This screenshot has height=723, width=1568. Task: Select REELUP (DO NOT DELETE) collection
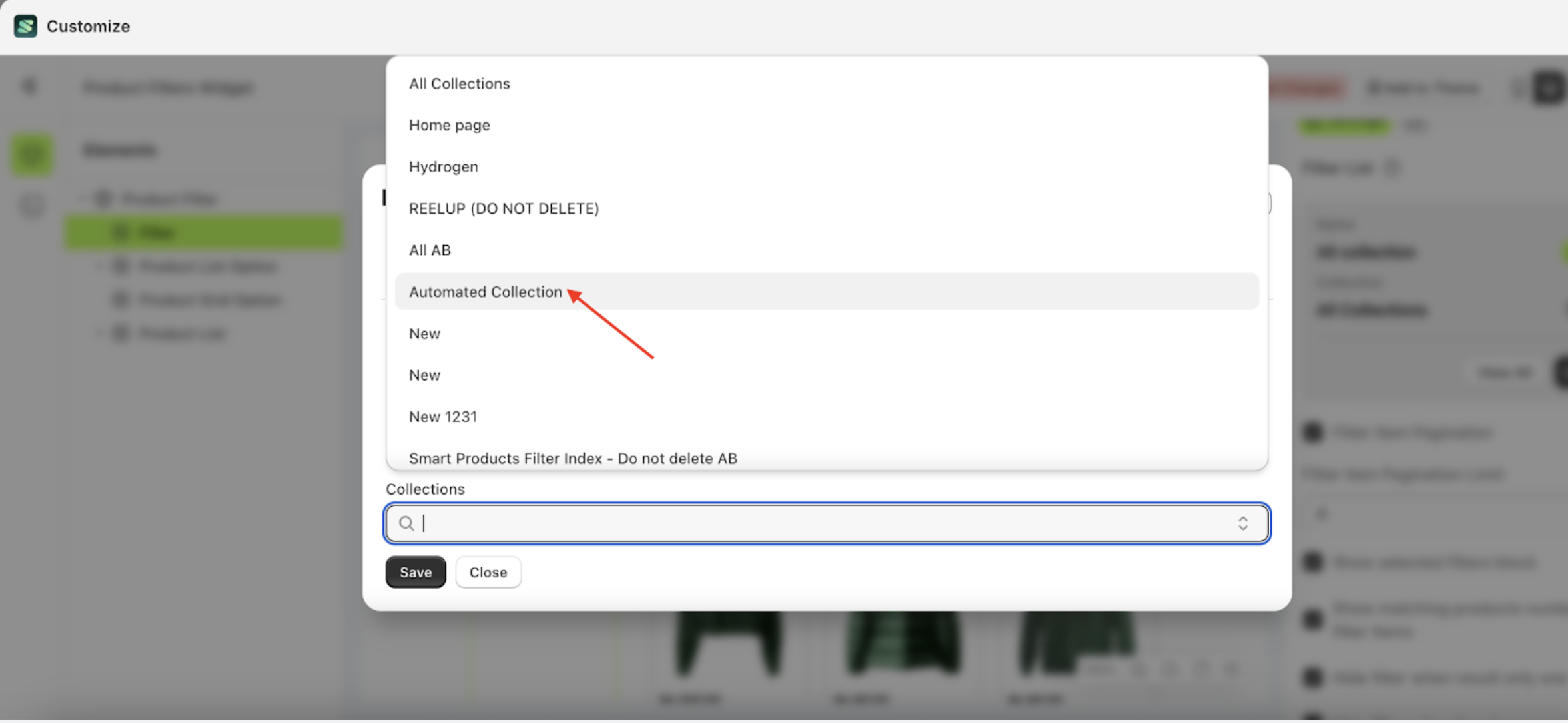click(504, 208)
